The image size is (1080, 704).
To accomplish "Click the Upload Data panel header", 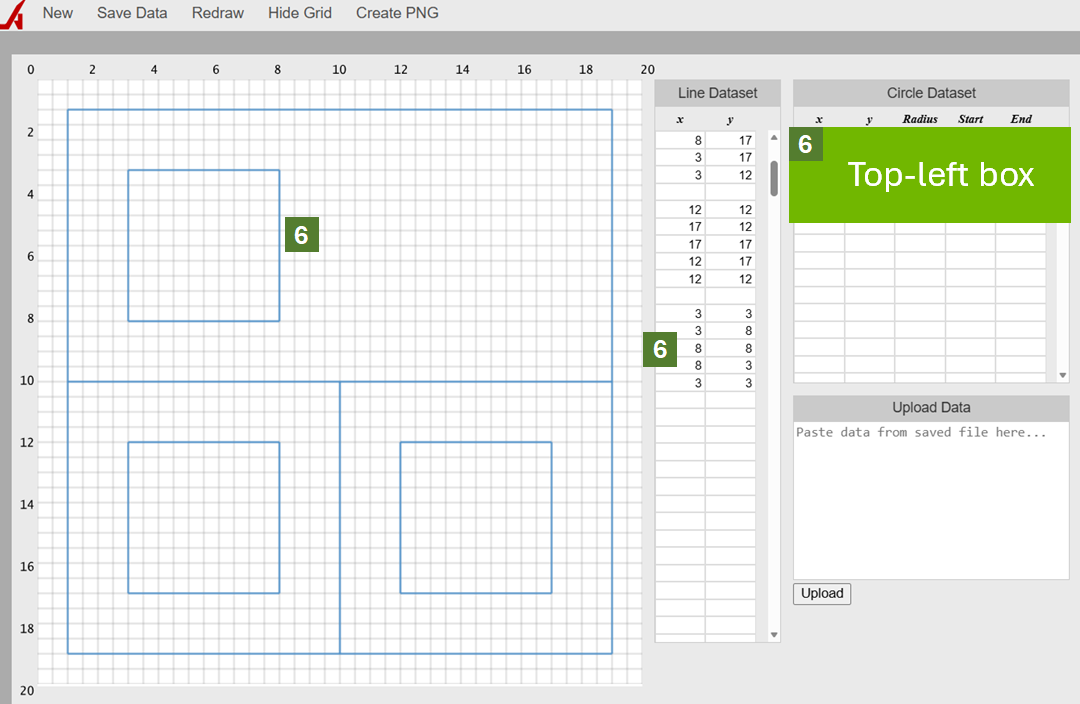I will point(930,407).
